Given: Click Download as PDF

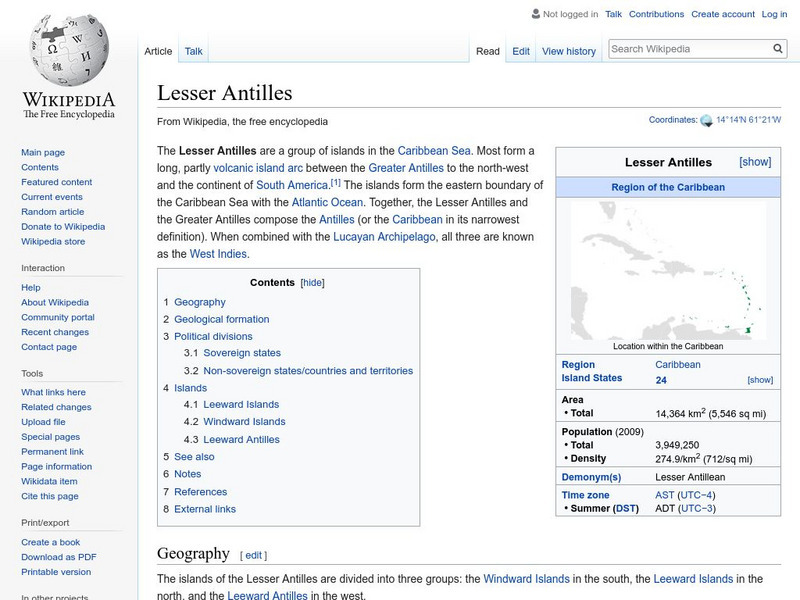Looking at the screenshot, I should pos(59,557).
